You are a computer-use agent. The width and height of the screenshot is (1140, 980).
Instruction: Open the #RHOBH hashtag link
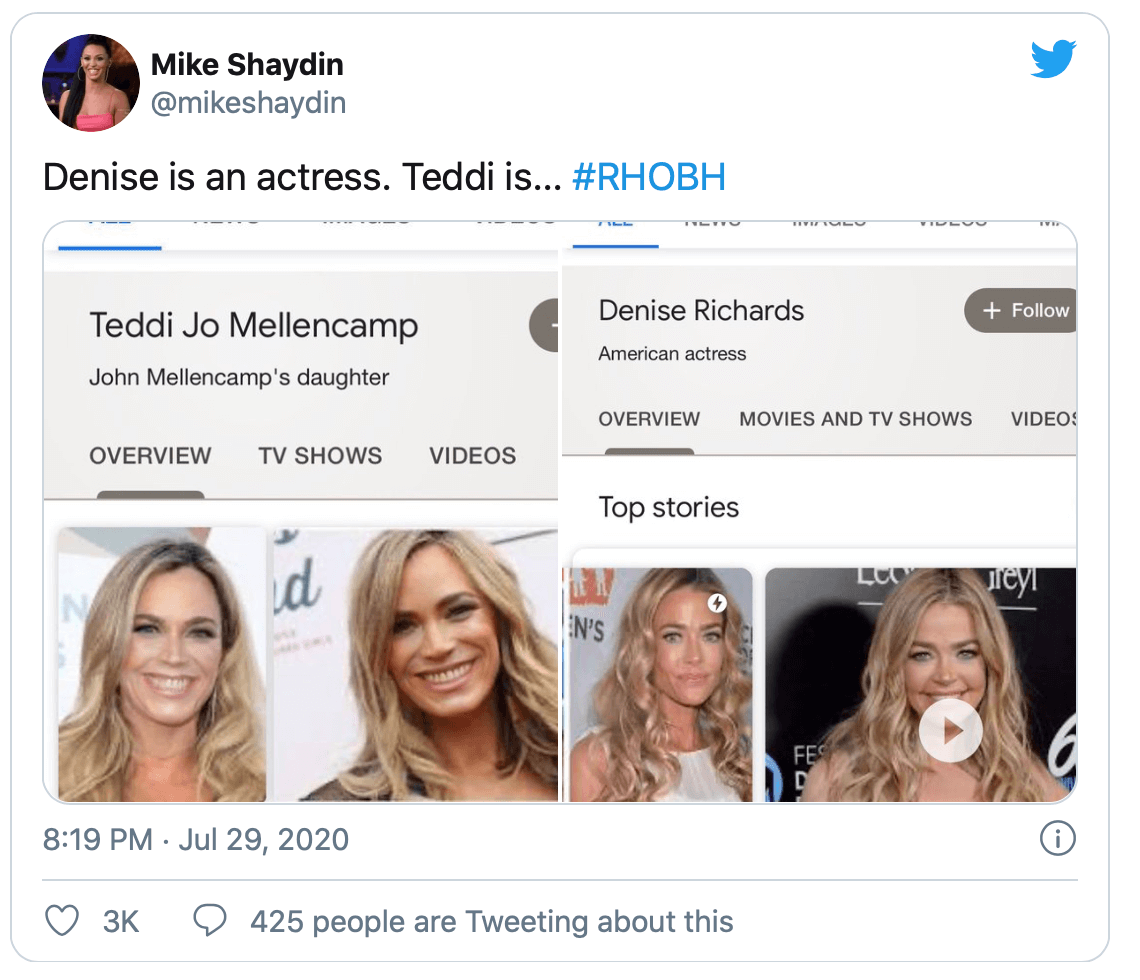pyautogui.click(x=648, y=178)
